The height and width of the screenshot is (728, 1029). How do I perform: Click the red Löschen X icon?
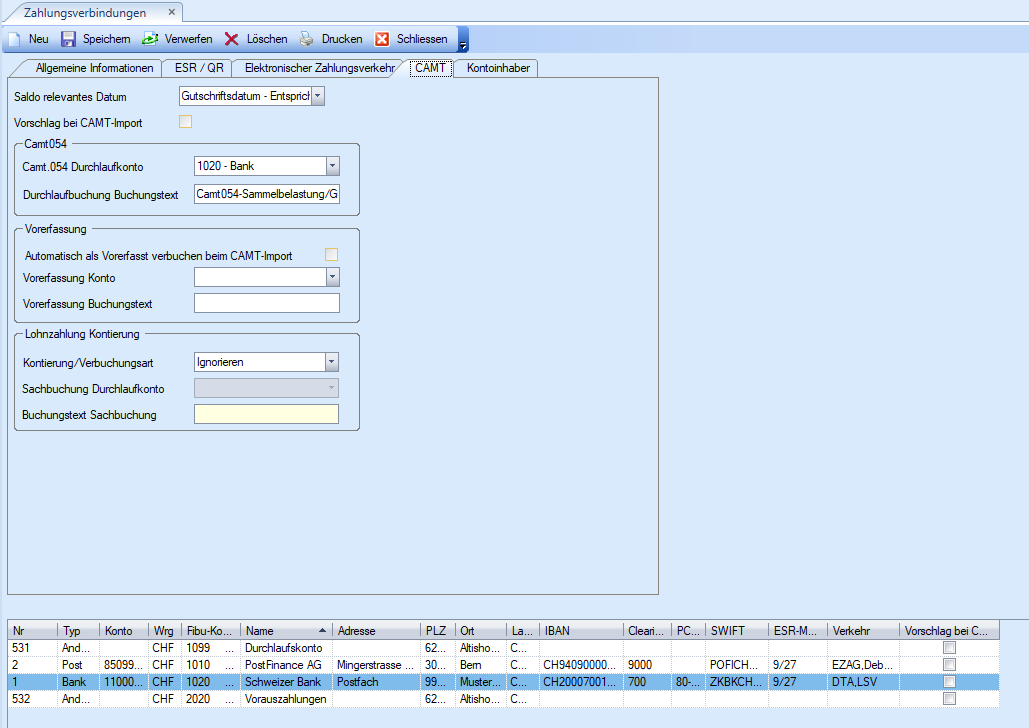click(231, 40)
